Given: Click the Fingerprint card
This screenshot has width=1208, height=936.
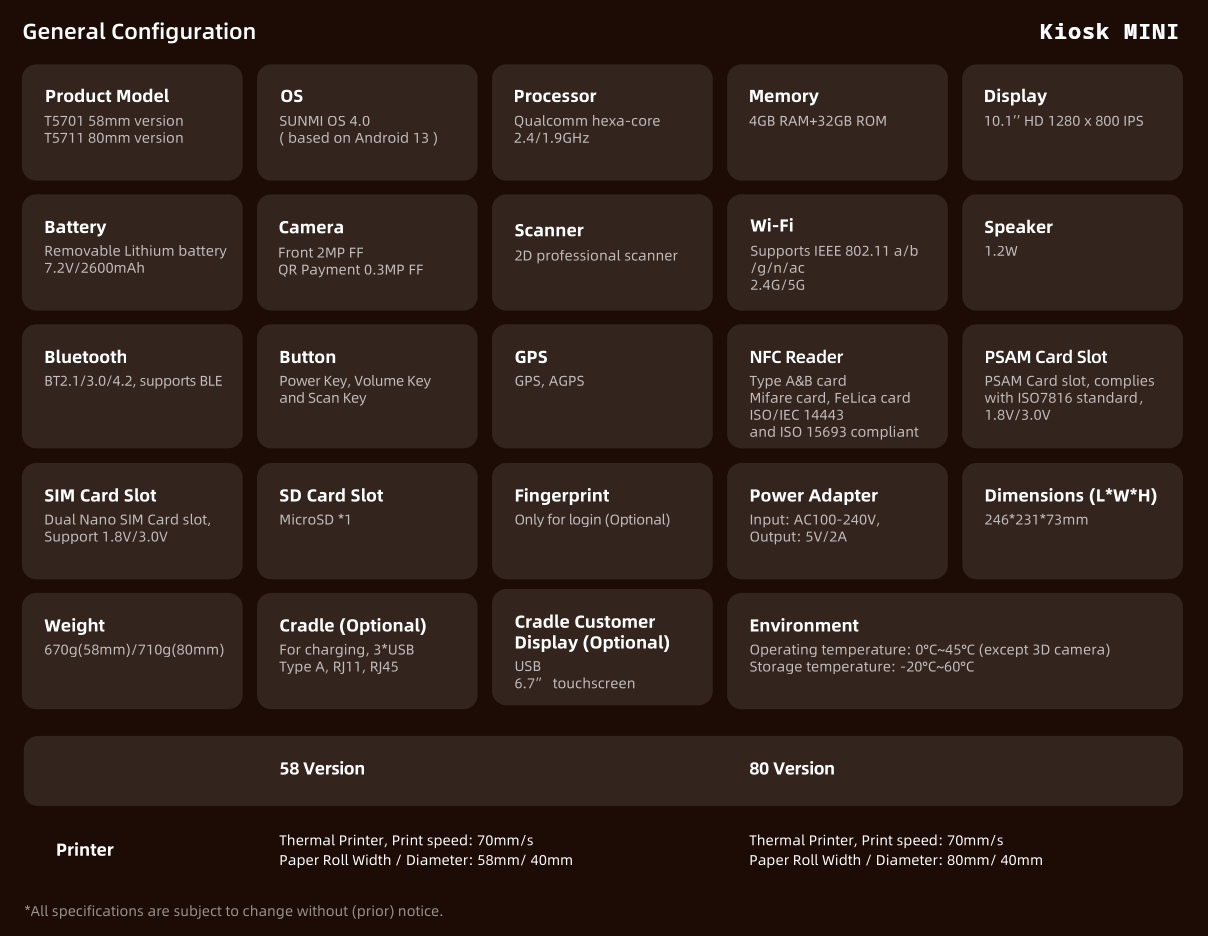Looking at the screenshot, I should (x=602, y=520).
